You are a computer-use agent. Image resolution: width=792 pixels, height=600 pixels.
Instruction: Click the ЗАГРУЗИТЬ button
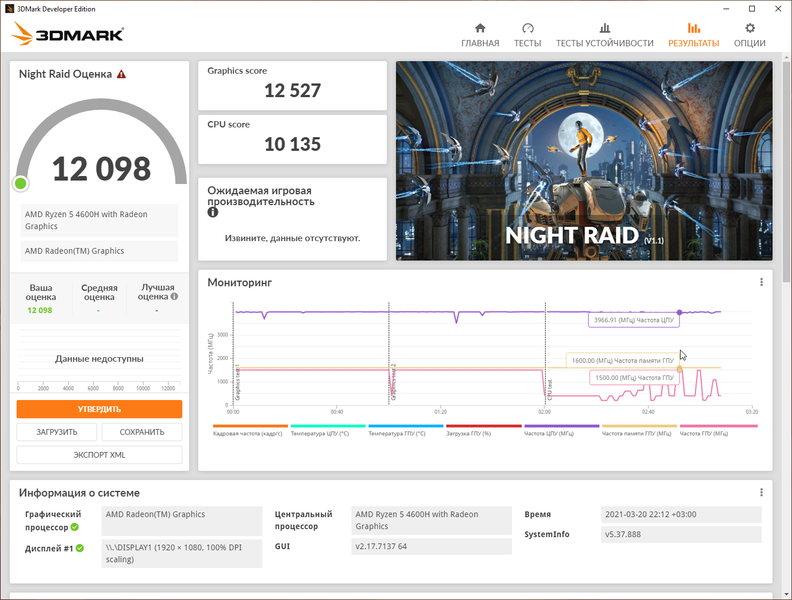coord(57,432)
